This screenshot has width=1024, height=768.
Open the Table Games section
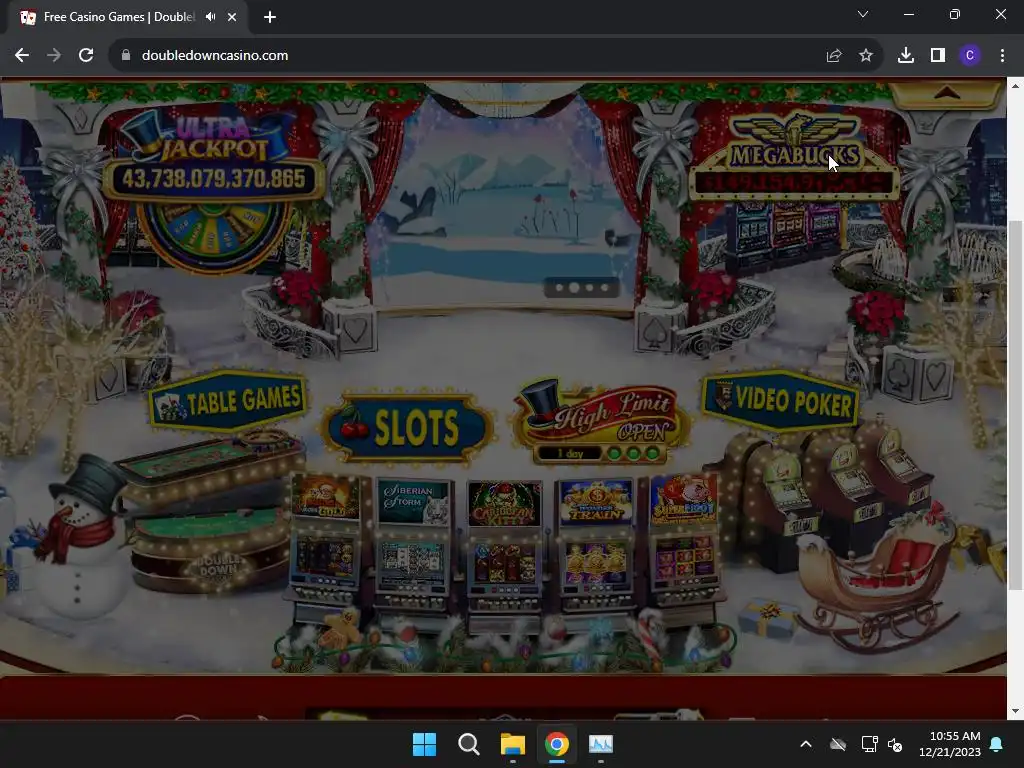229,401
